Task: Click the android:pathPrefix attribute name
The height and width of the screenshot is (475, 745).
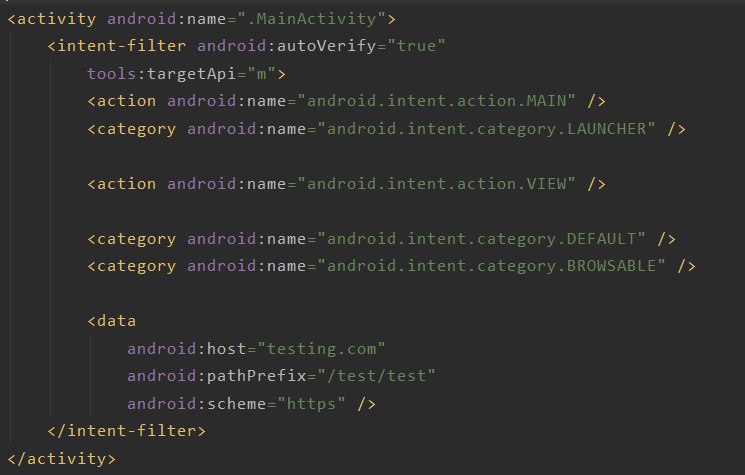Action: [x=216, y=376]
